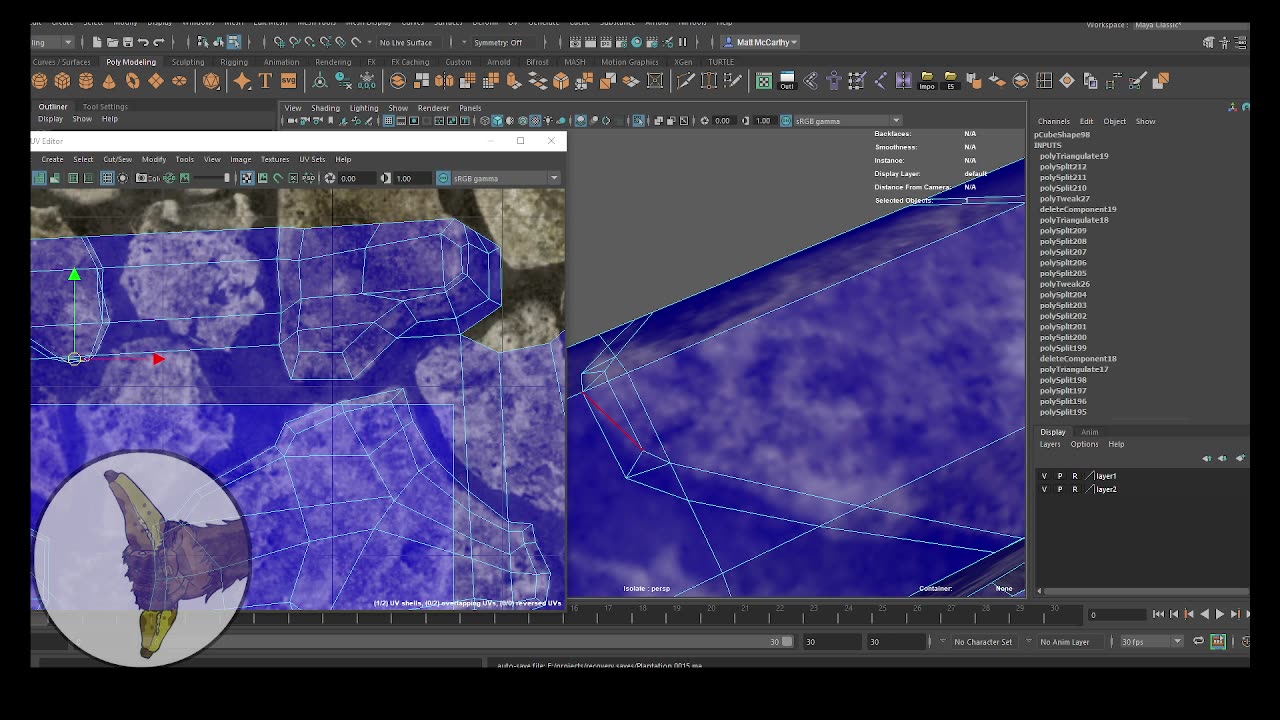The width and height of the screenshot is (1280, 720).
Task: Click the new scene icon
Action: pyautogui.click(x=97, y=42)
